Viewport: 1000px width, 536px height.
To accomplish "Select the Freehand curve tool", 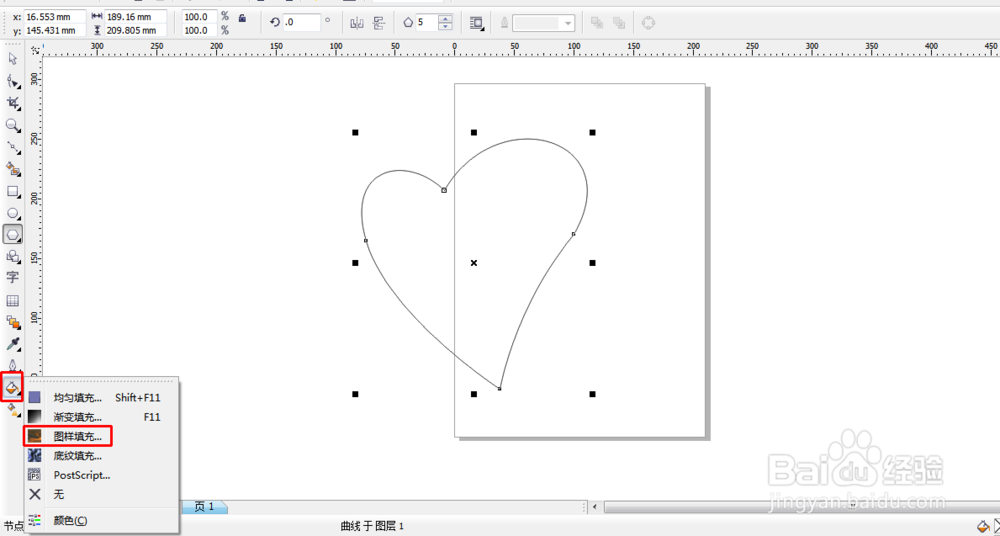I will coord(12,147).
